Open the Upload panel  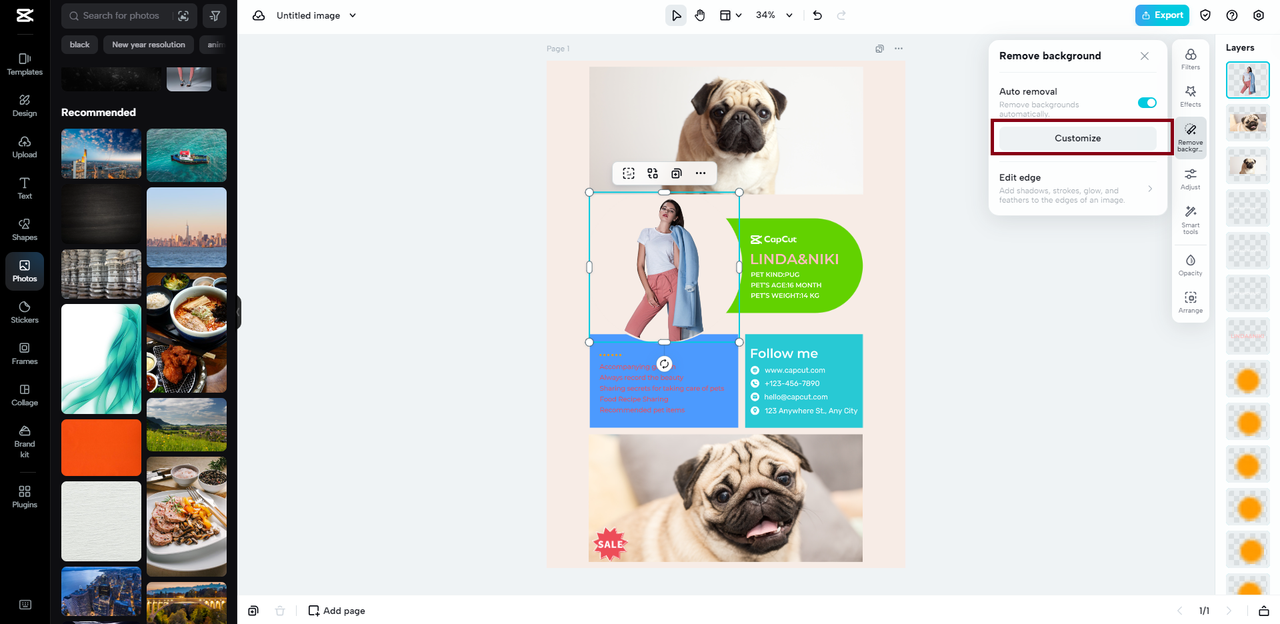coord(24,147)
